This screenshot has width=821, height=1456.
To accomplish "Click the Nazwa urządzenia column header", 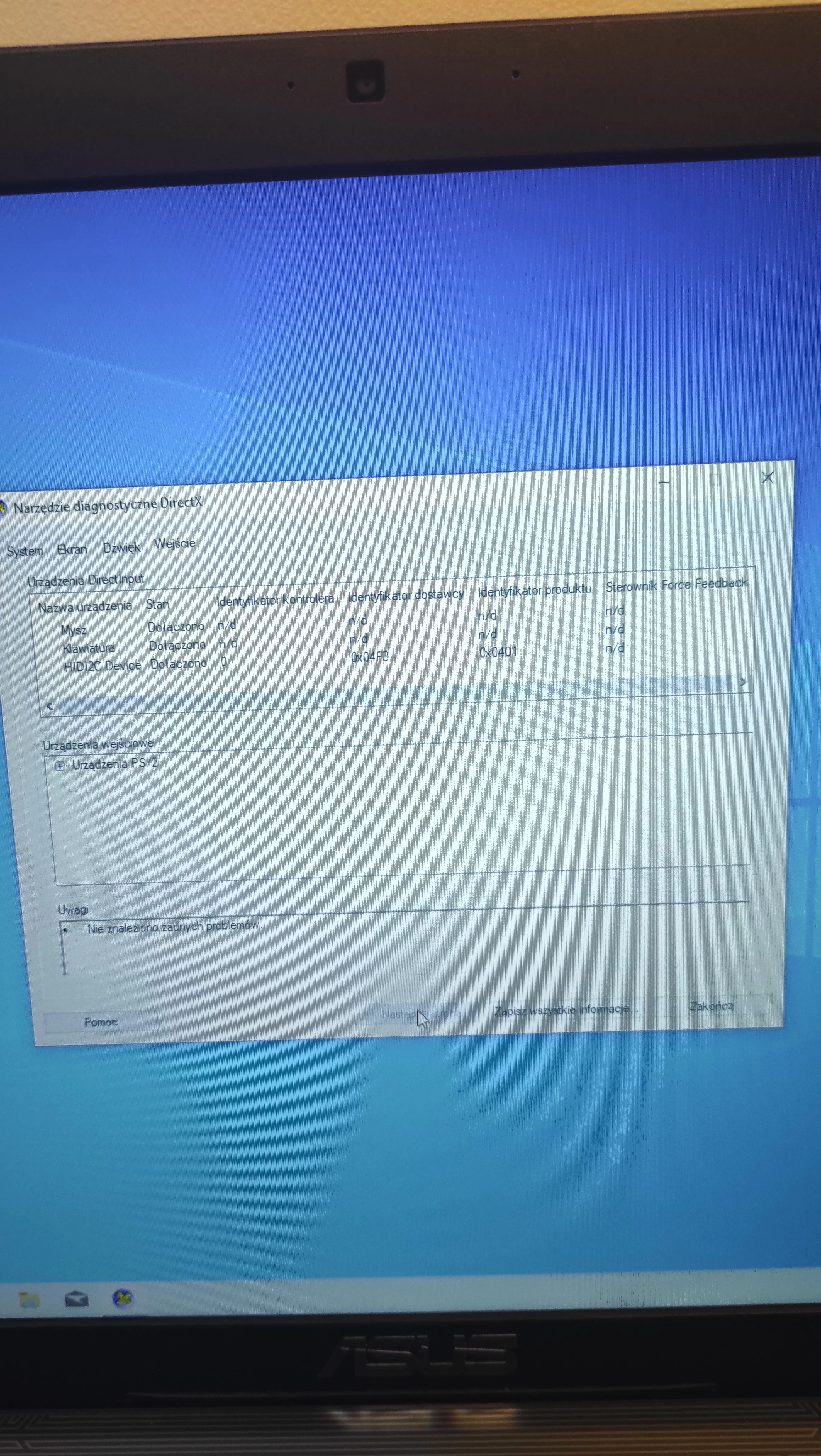I will coord(85,607).
